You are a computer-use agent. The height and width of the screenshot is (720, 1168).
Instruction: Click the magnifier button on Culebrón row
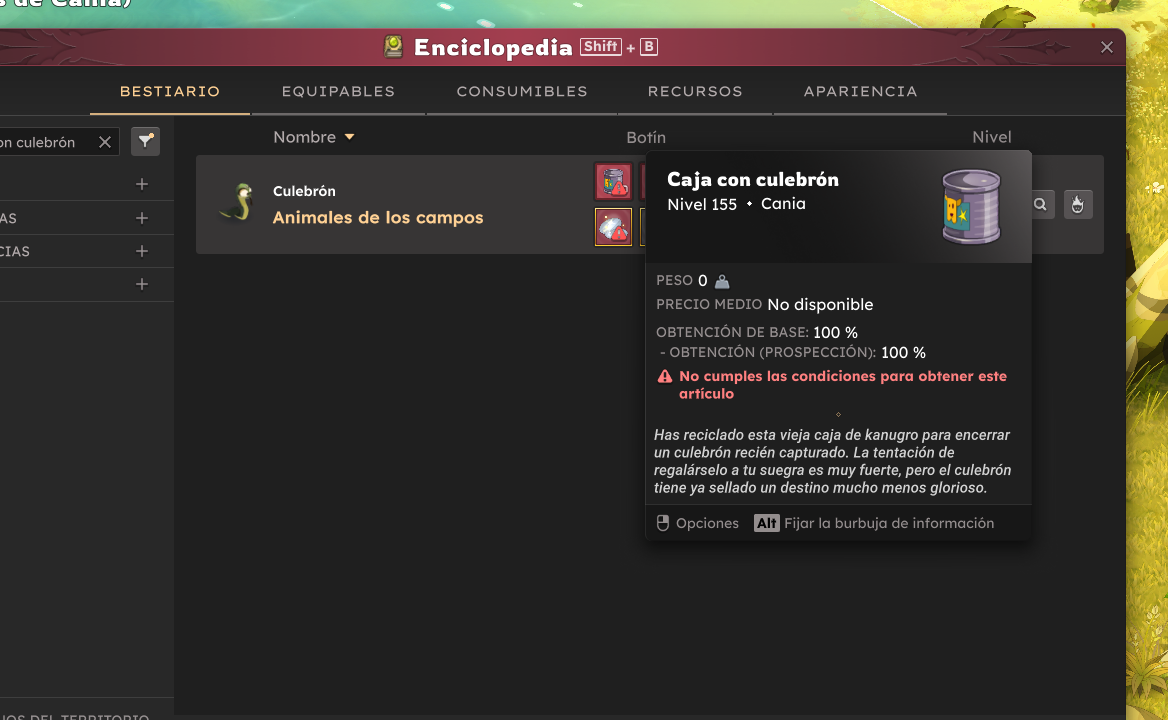click(1040, 205)
